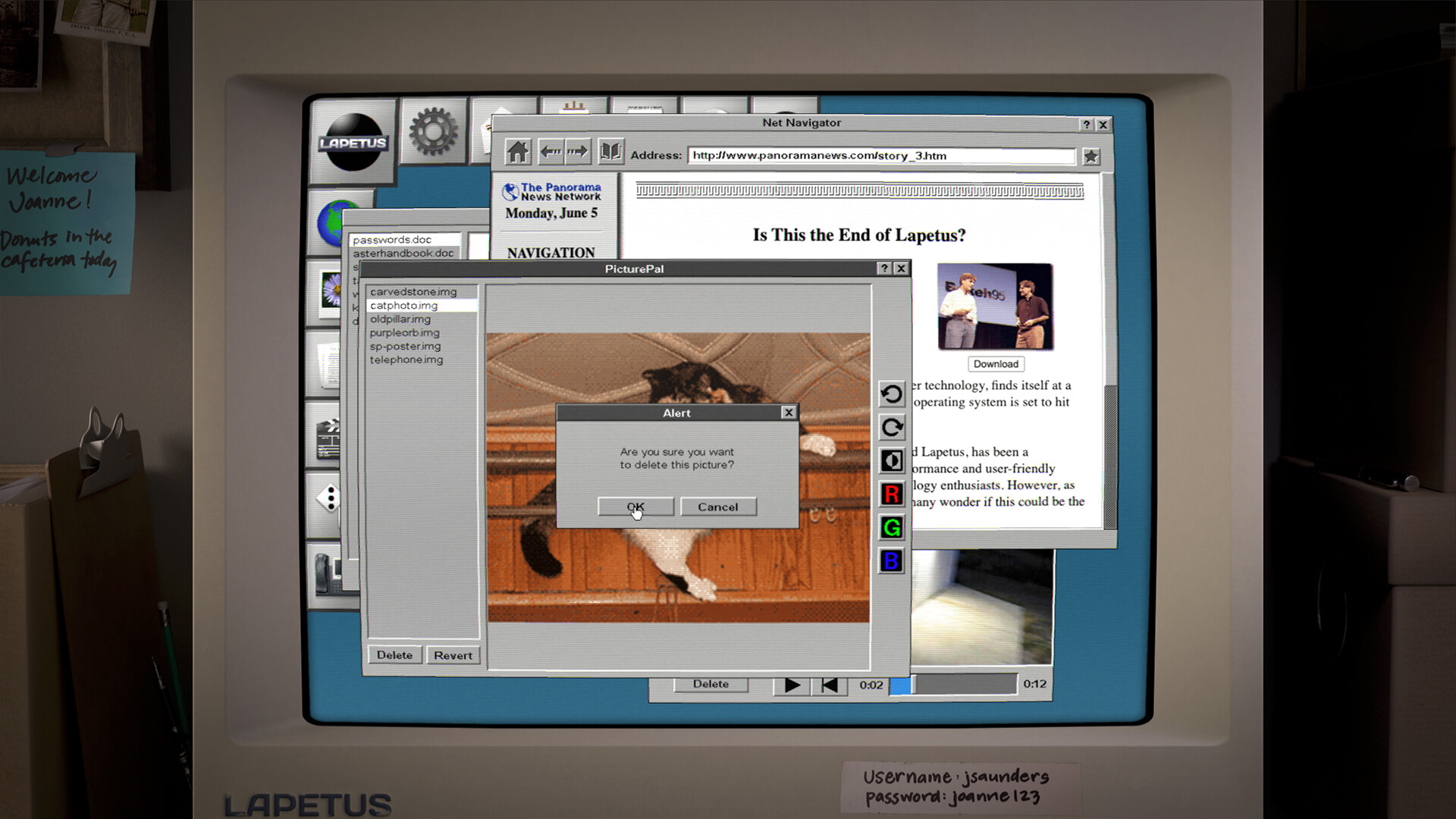Toggle the G green channel in PicturePal
This screenshot has width=1456, height=819.
(891, 527)
